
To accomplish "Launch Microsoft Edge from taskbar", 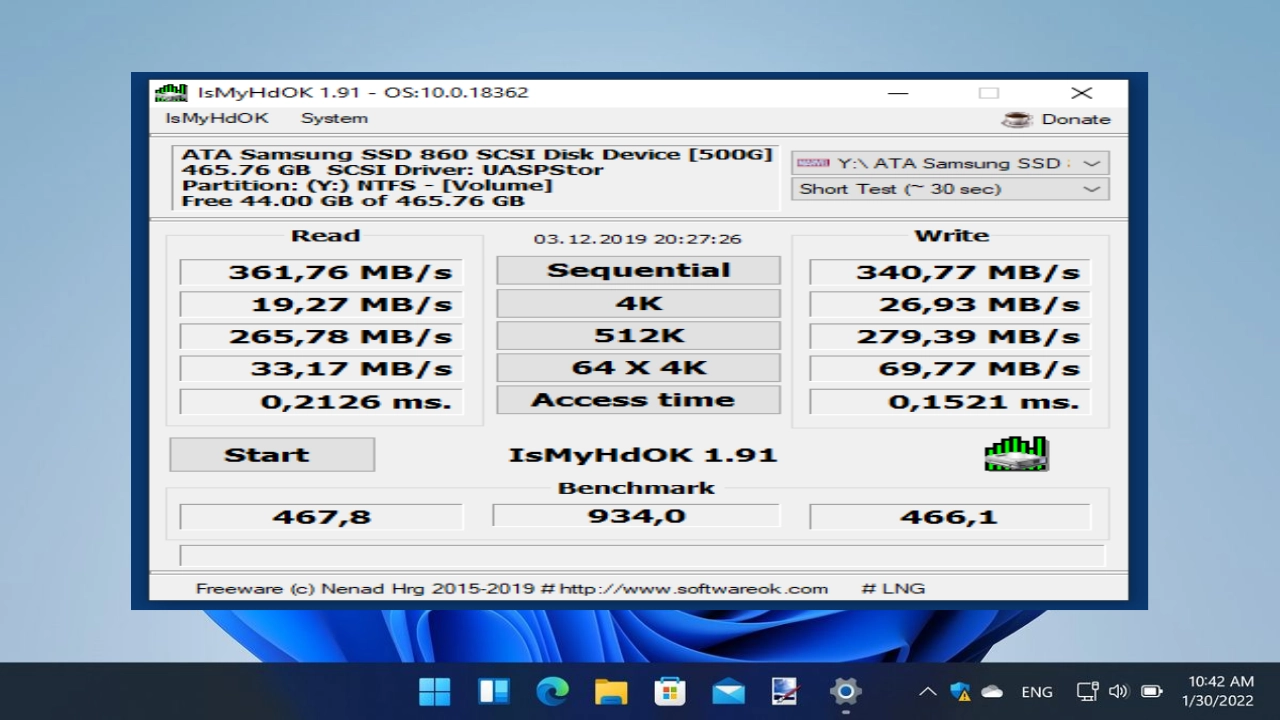I will tap(552, 691).
